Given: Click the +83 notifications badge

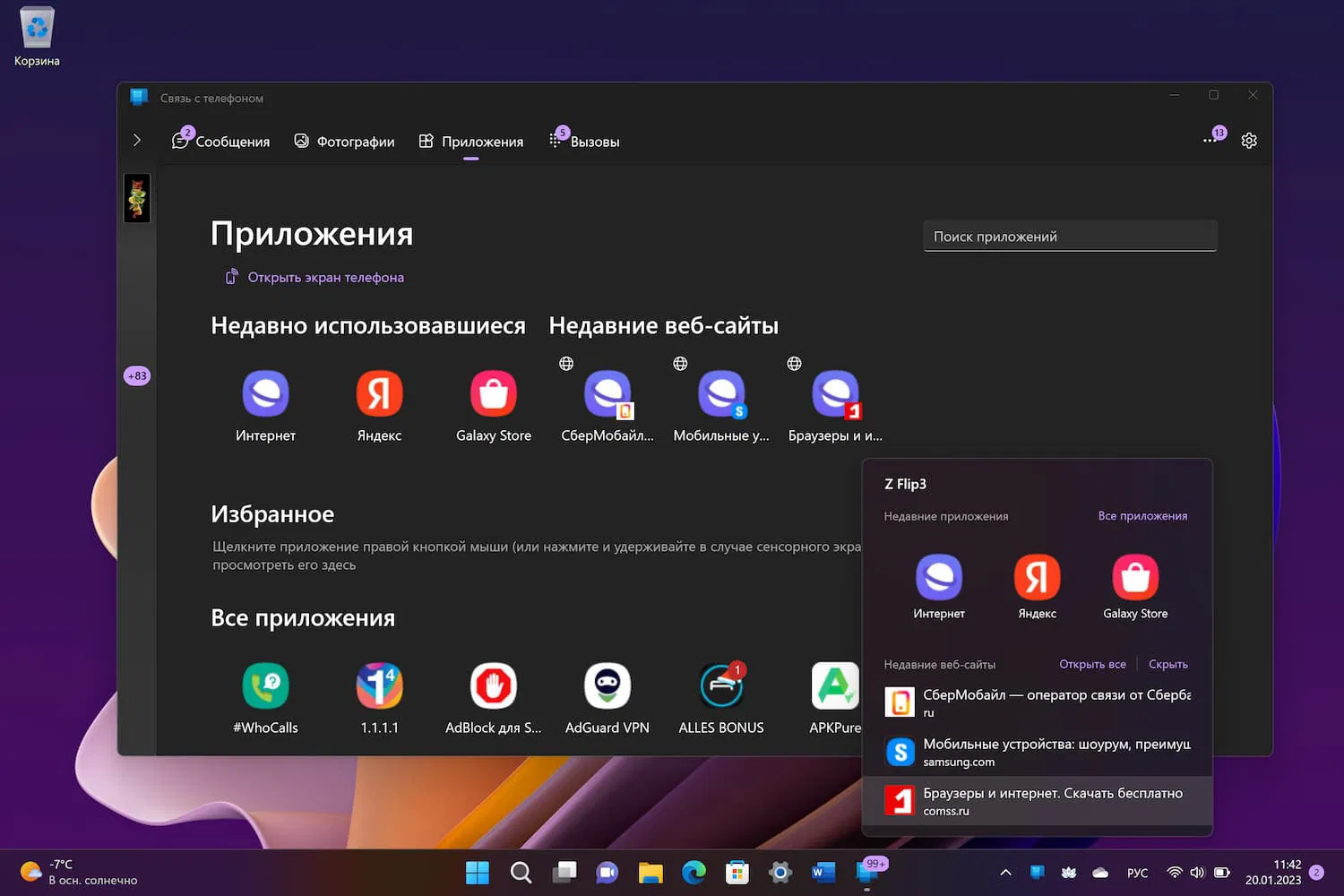Looking at the screenshot, I should 137,376.
